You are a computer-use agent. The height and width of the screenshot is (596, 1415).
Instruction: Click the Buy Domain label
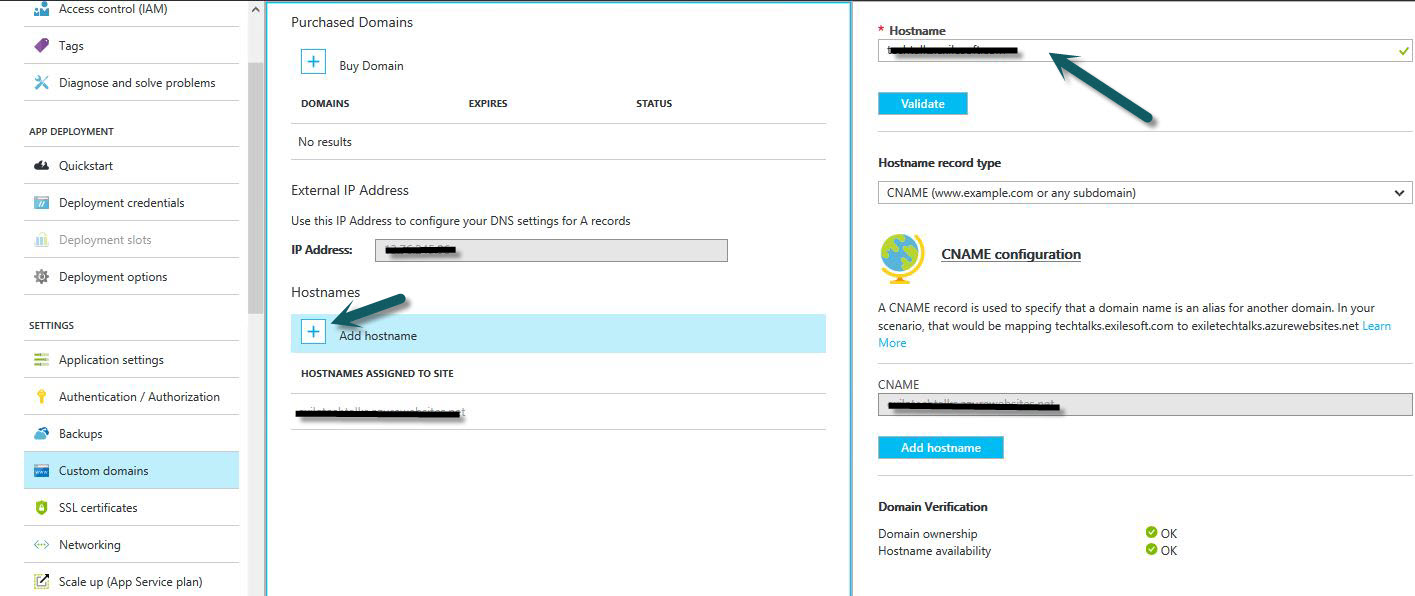(371, 66)
